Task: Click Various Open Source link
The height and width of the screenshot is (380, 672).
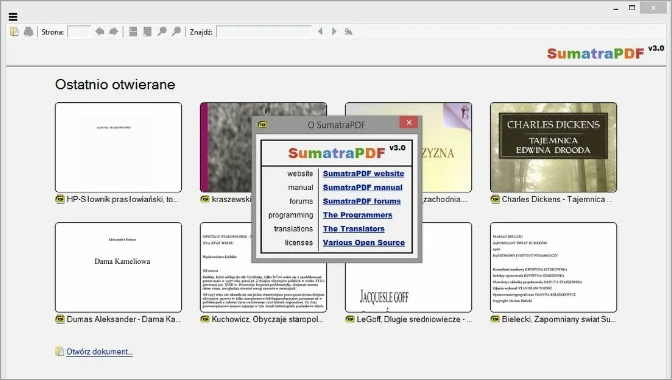Action: [364, 242]
